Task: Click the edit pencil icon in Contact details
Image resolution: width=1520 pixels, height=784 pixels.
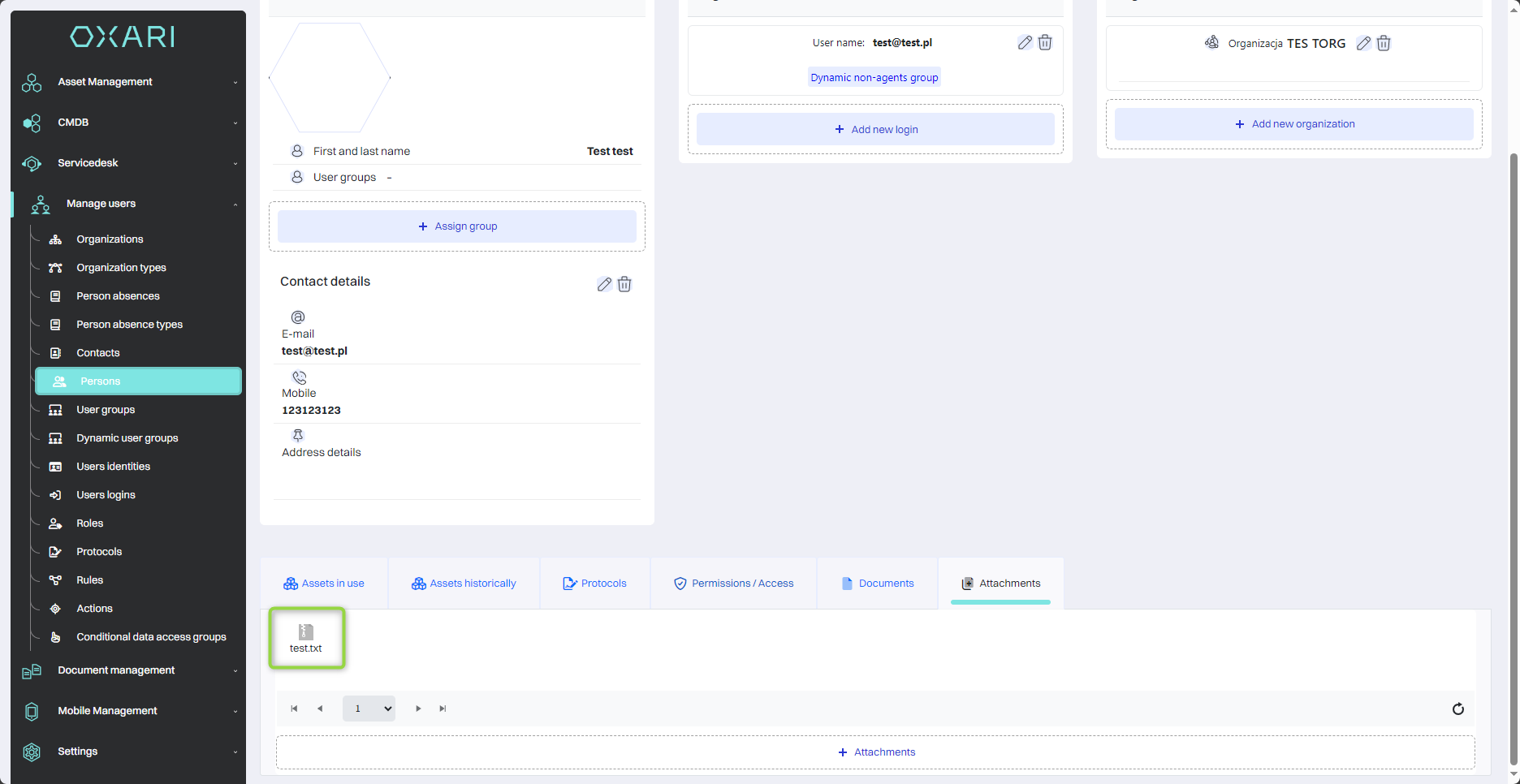Action: [604, 284]
